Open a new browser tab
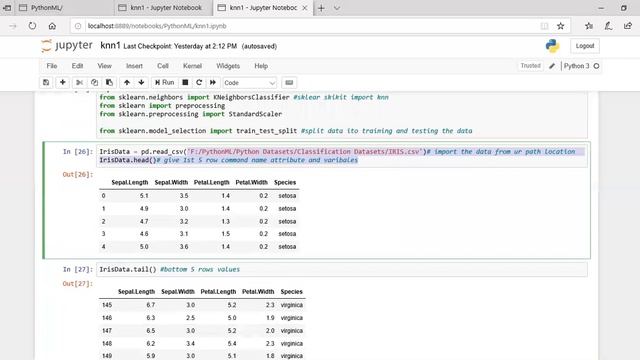 tap(321, 8)
